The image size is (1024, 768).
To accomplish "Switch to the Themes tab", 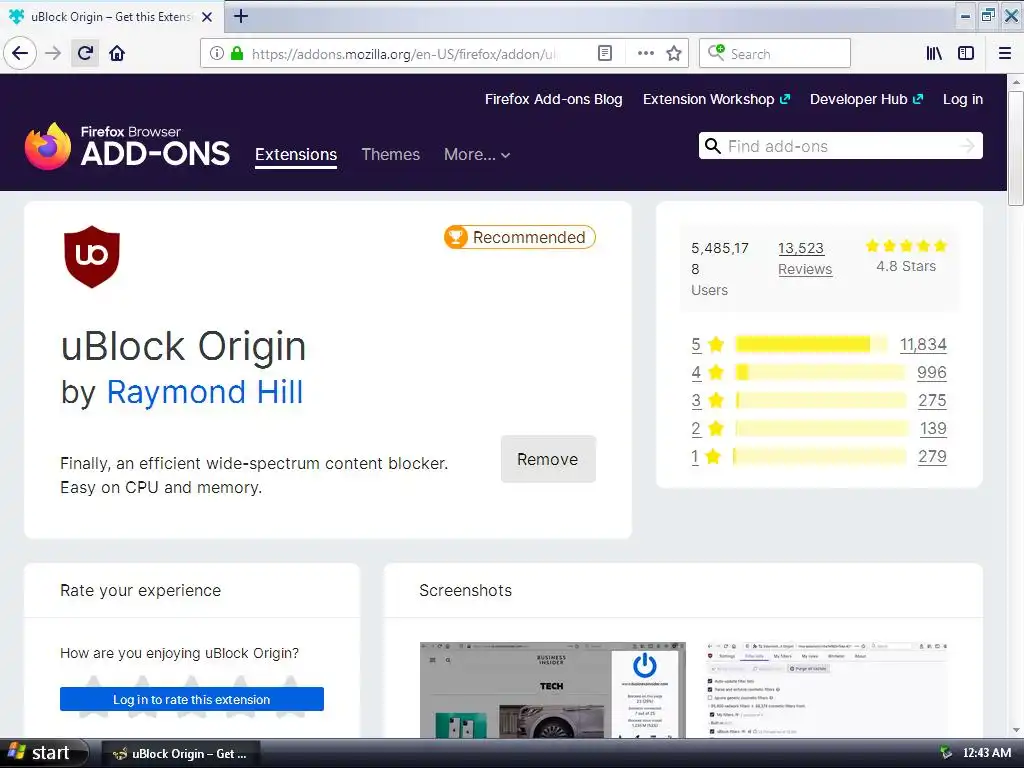I will pos(391,155).
